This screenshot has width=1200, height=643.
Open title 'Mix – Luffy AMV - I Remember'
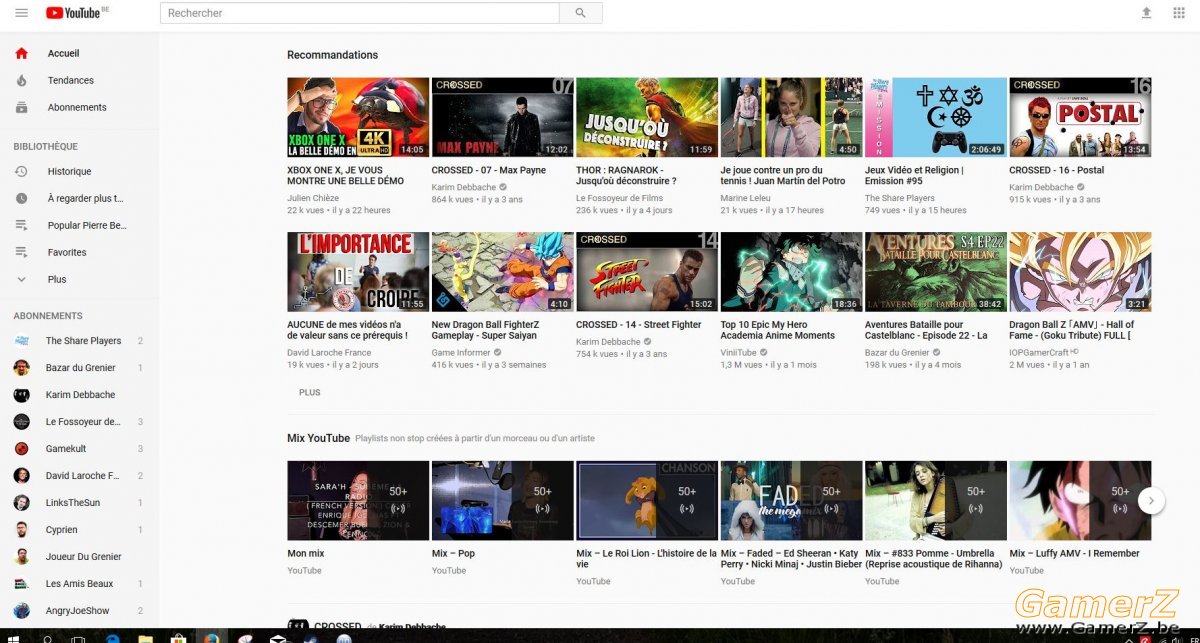pyautogui.click(x=1074, y=553)
